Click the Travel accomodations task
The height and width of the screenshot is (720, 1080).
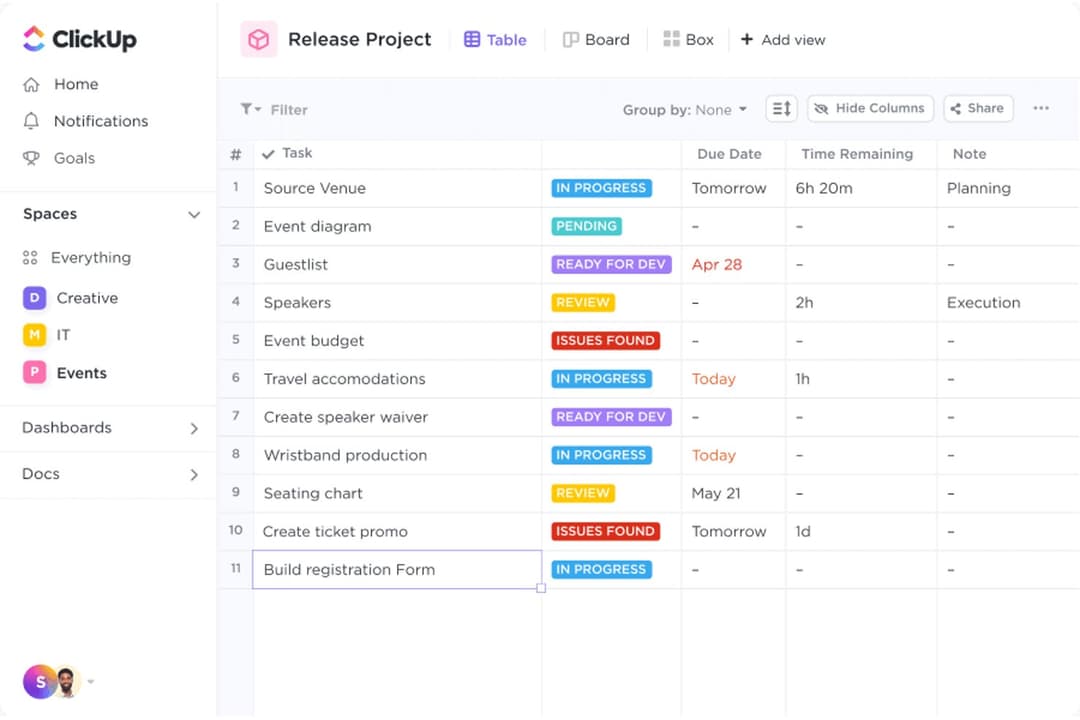(x=344, y=379)
